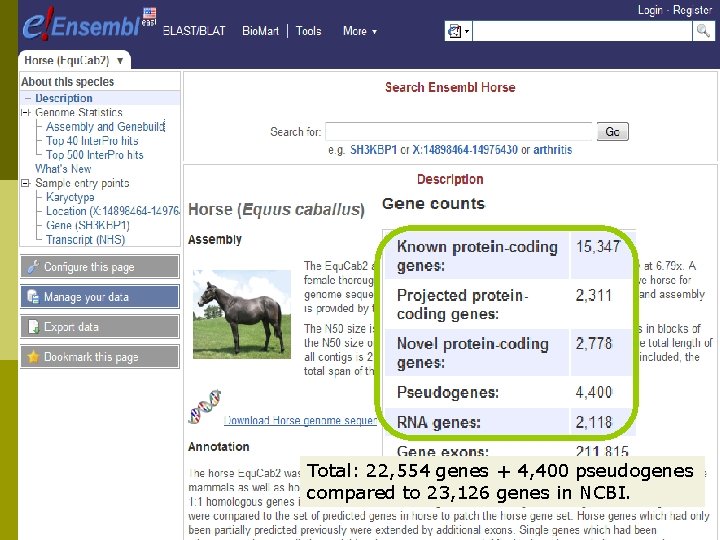Viewport: 720px width, 540px height.
Task: Click the star icon on Bookmark this page
Action: pyautogui.click(x=33, y=357)
